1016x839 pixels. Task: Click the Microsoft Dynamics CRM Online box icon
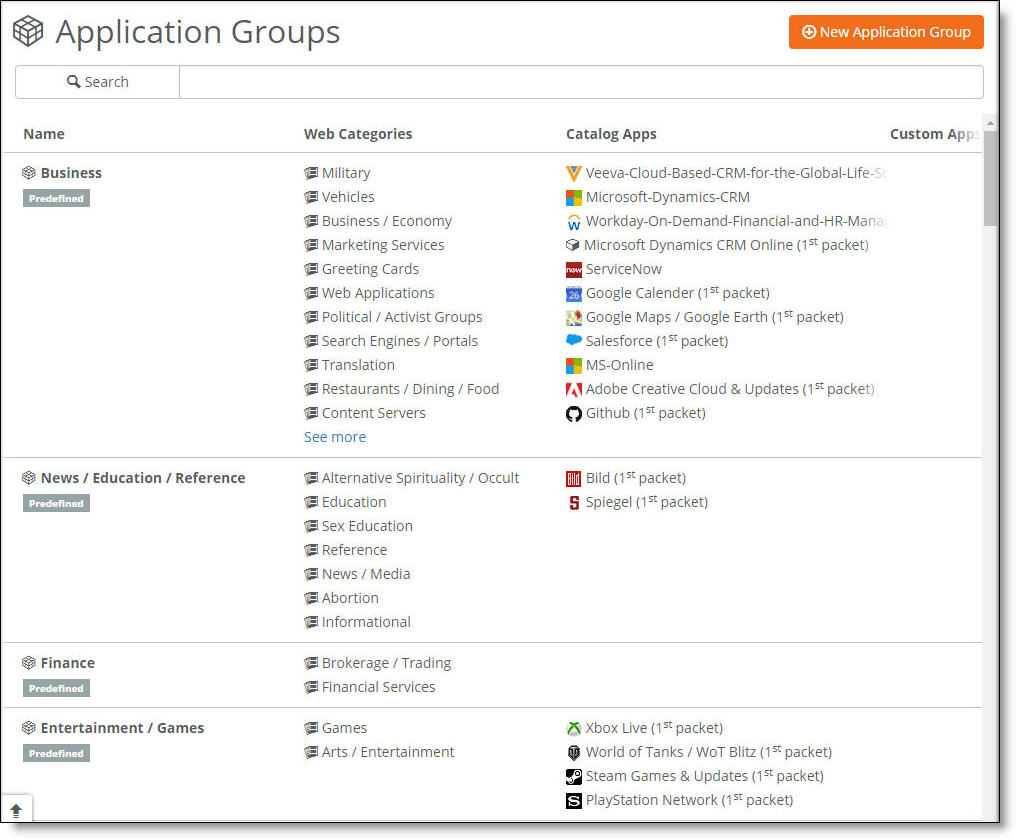572,245
